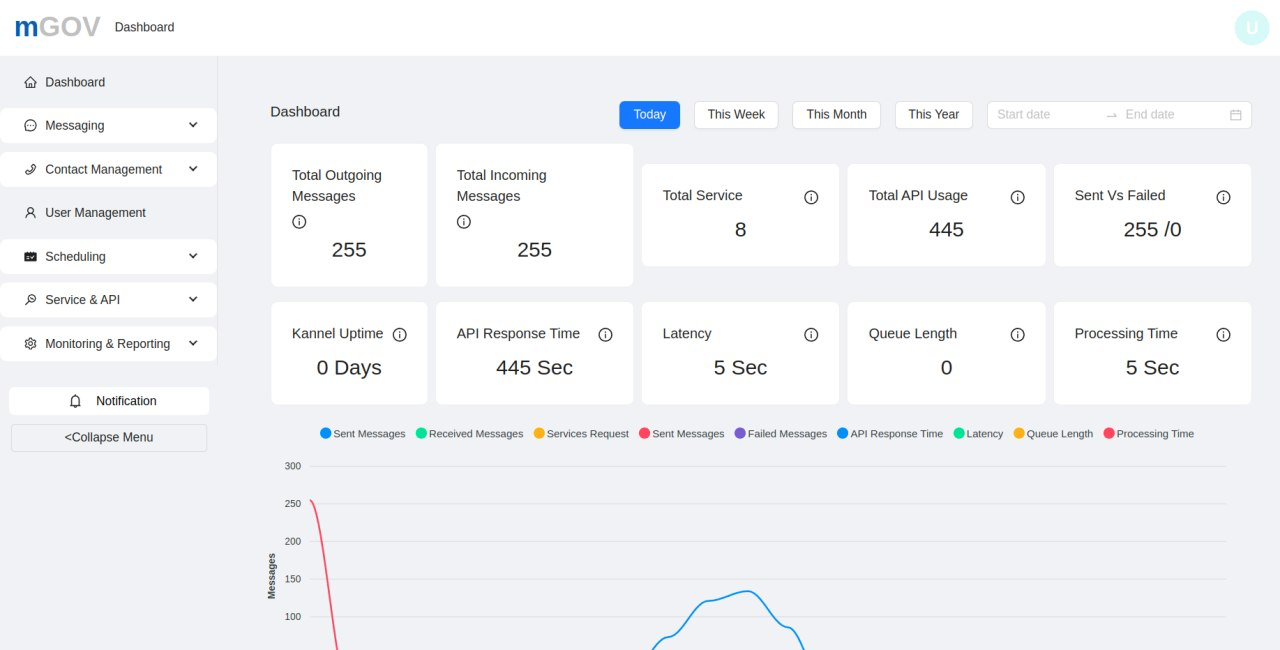Click info icon on Queue Length card

(1017, 335)
